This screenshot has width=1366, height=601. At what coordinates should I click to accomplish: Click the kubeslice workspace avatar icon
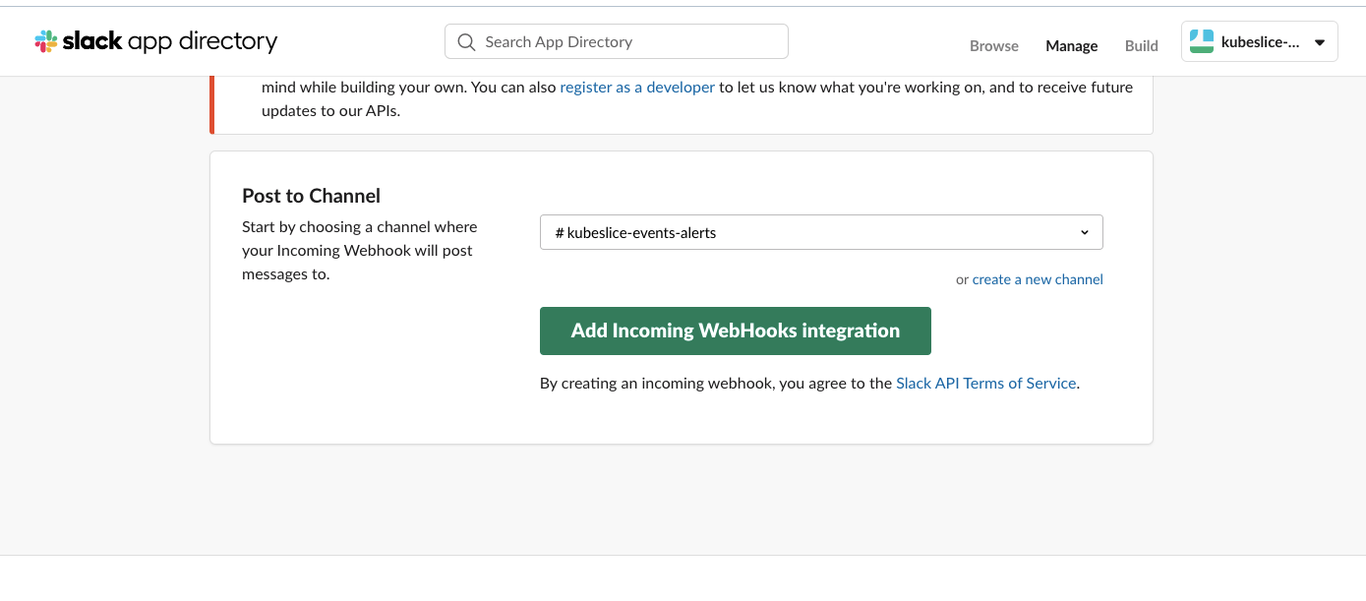click(1201, 42)
